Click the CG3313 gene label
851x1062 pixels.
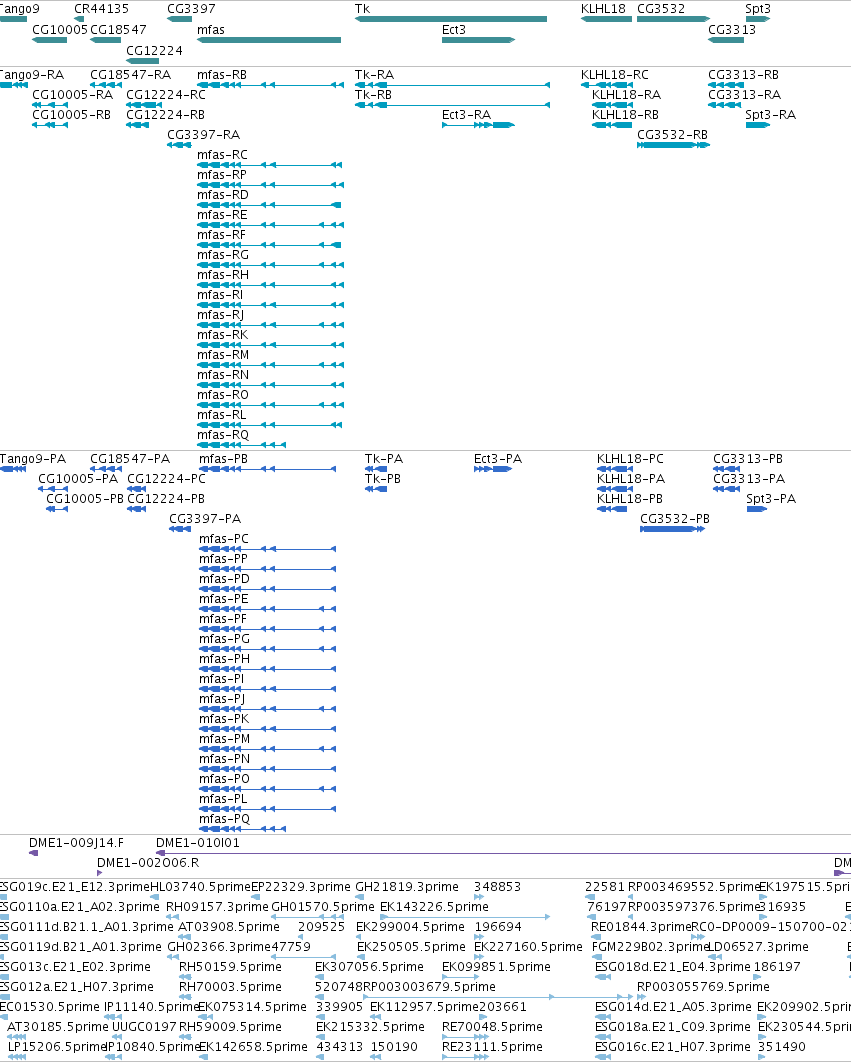(732, 30)
